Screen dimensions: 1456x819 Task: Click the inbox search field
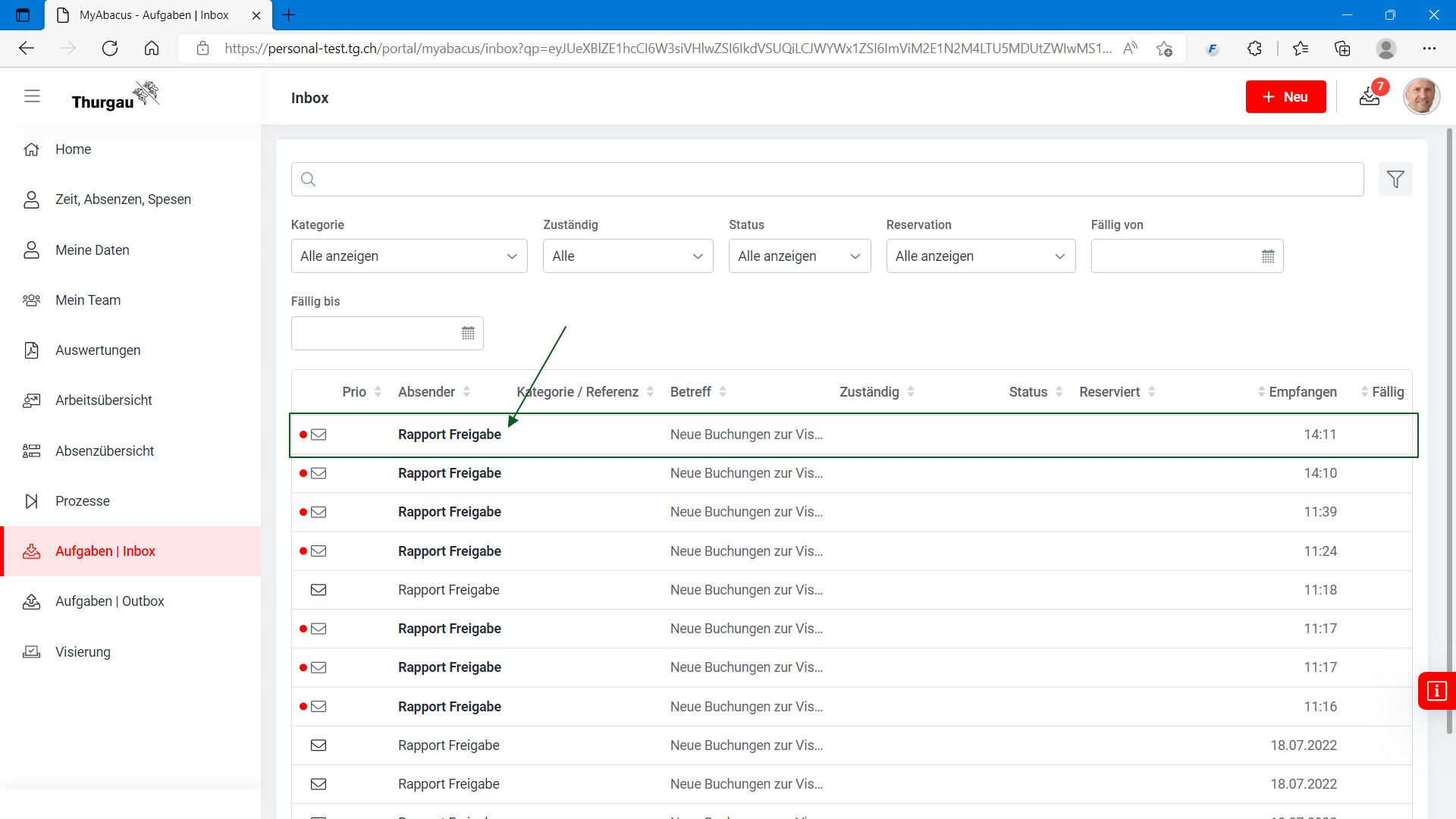(x=827, y=180)
